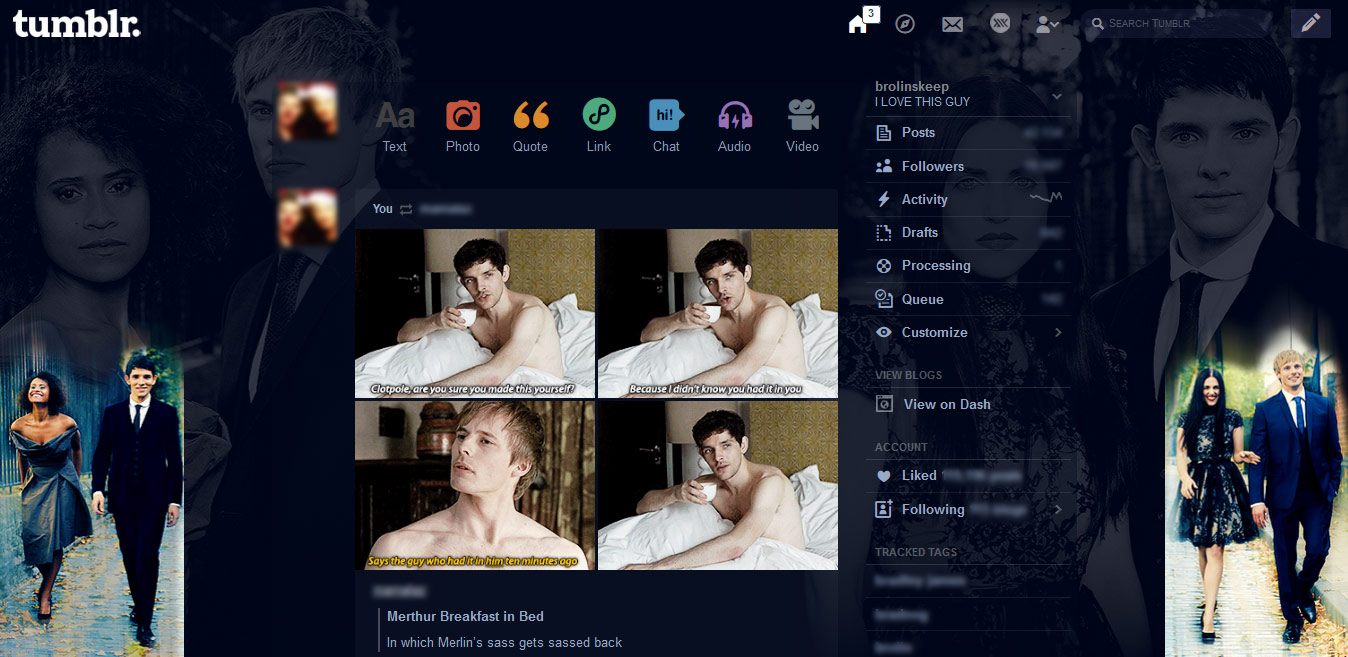Click the reblog arrows icon beside You
The height and width of the screenshot is (657, 1348).
(x=406, y=209)
